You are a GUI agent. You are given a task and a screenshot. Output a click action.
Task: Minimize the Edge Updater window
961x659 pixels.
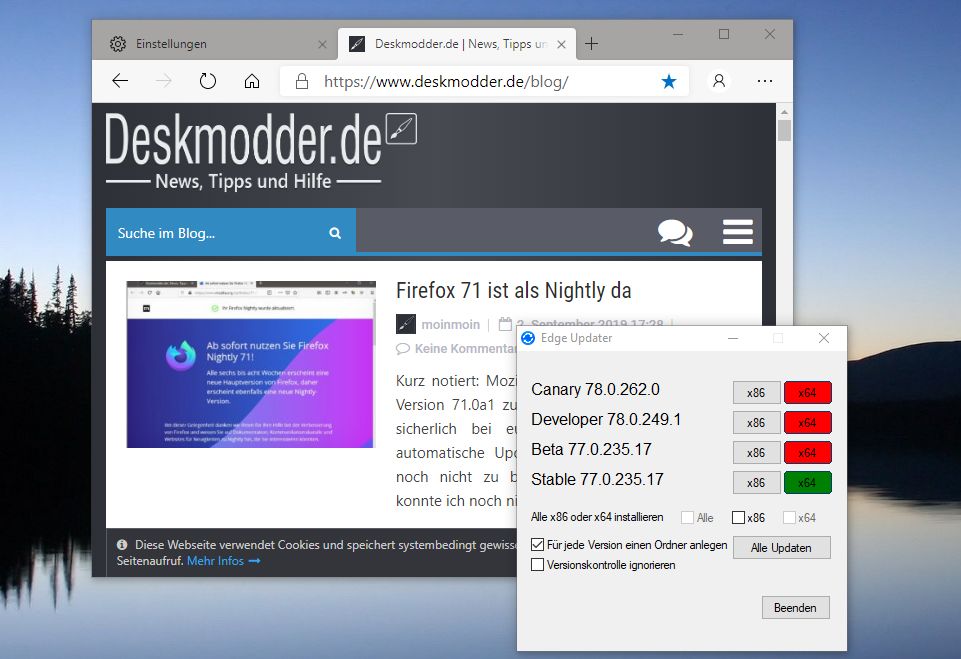[x=732, y=338]
